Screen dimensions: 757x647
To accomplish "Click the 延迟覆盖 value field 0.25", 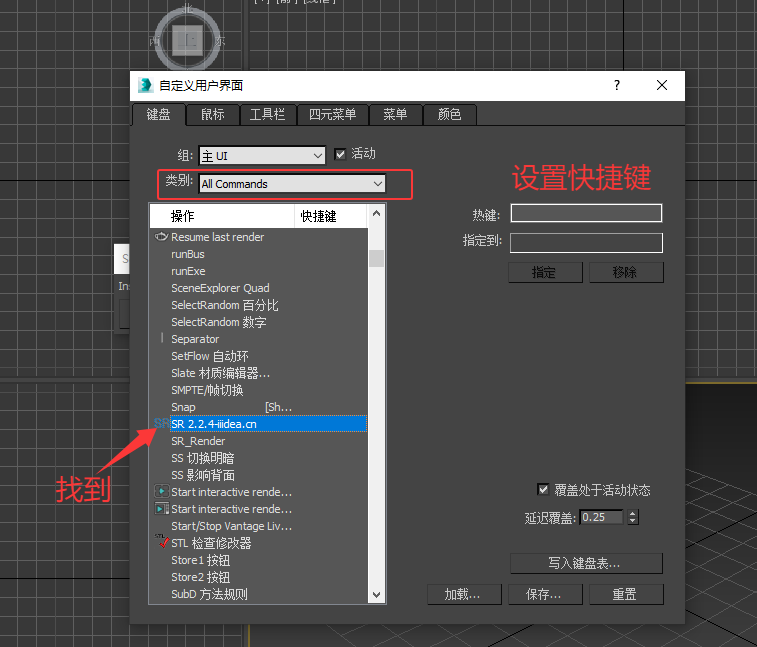I will (x=601, y=517).
